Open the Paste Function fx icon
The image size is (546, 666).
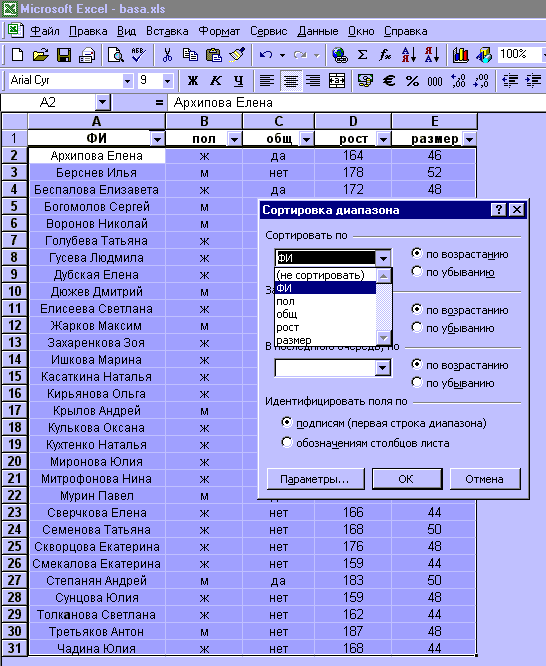(385, 55)
